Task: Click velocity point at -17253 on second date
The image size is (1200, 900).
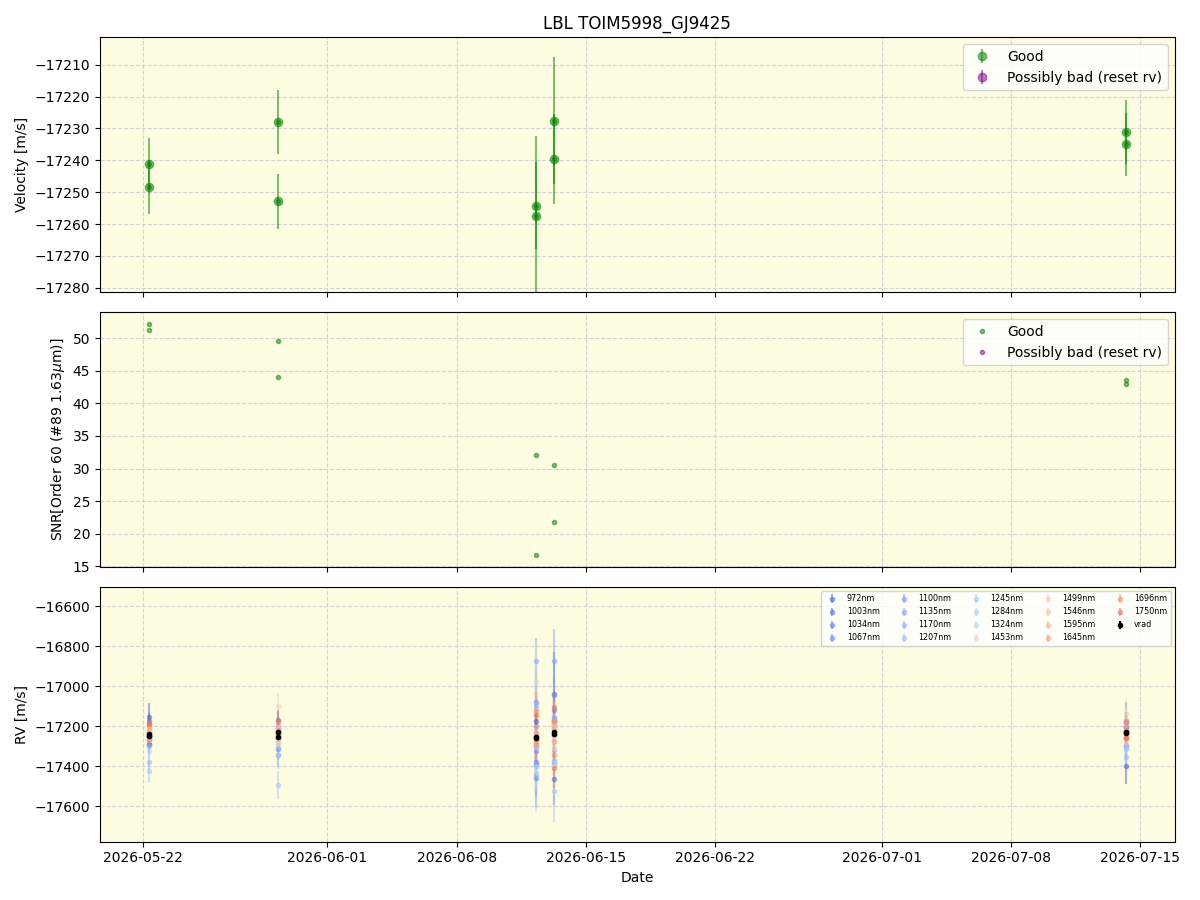Action: point(278,201)
